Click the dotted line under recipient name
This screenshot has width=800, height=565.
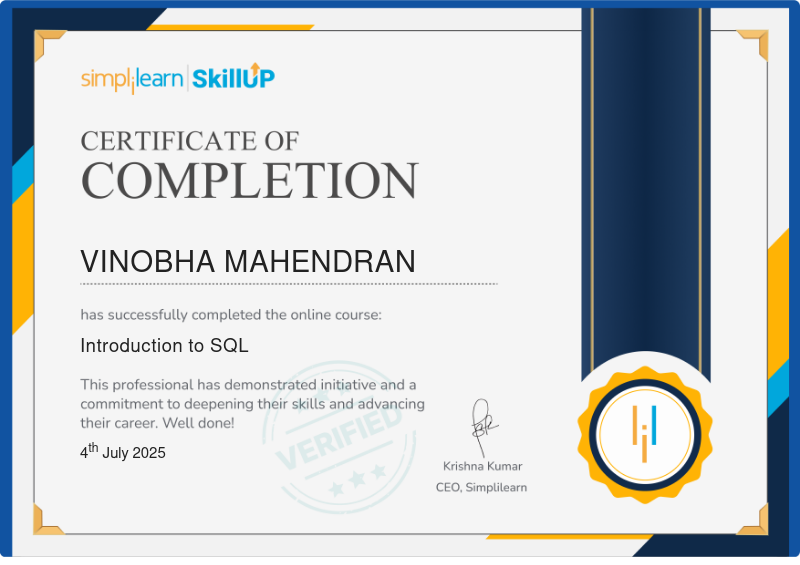(x=288, y=284)
